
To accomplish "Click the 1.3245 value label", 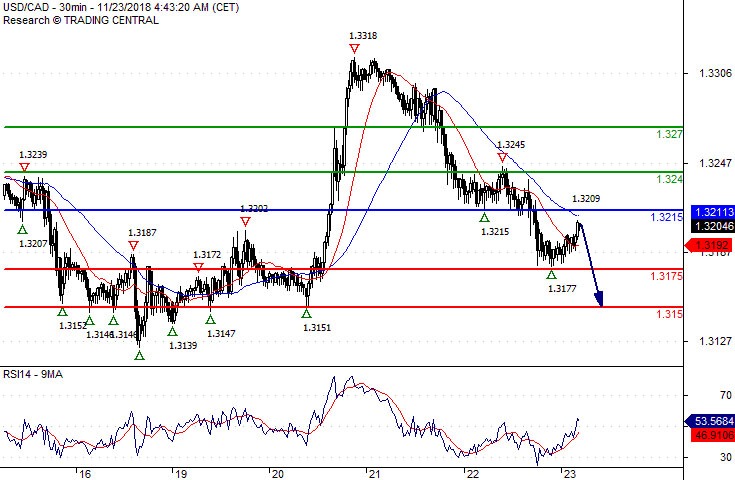I will point(511,145).
